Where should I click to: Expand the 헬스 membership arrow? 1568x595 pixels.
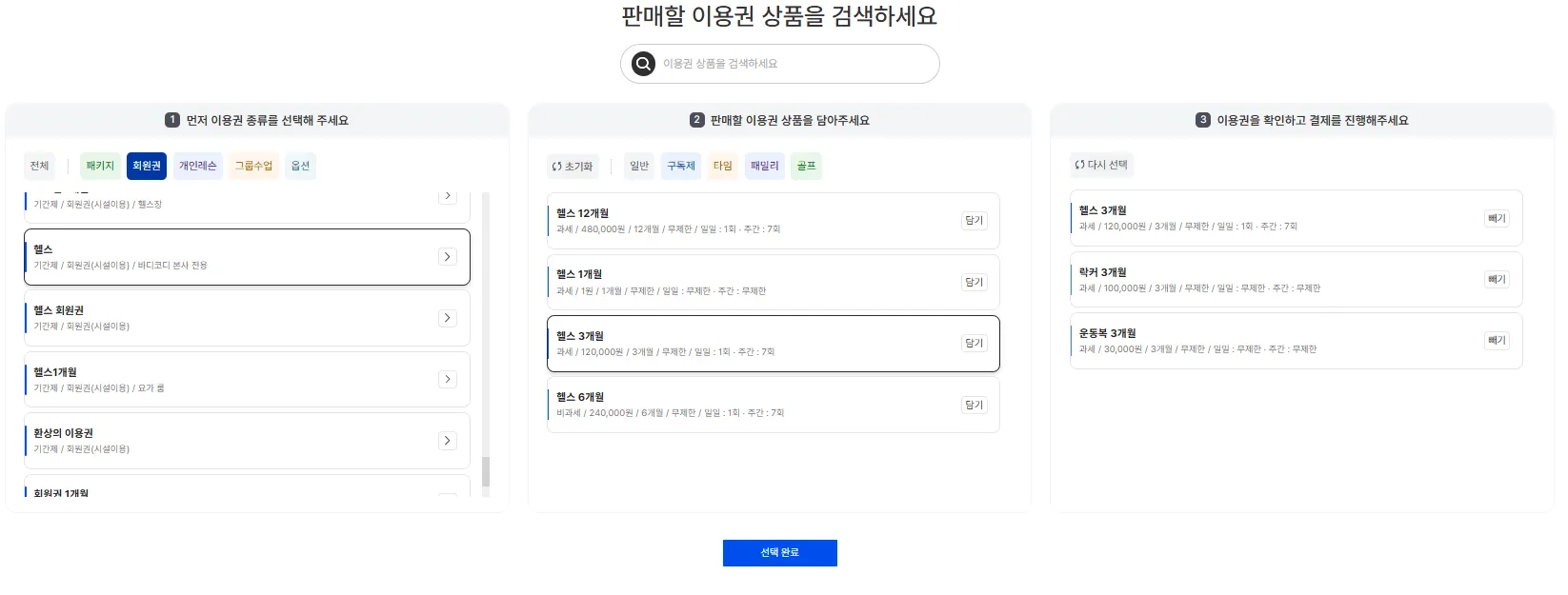pyautogui.click(x=447, y=257)
